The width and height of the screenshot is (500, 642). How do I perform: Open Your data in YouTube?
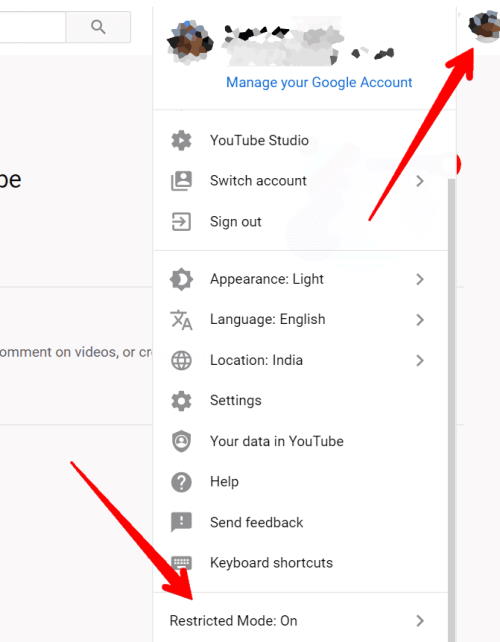pos(301,441)
